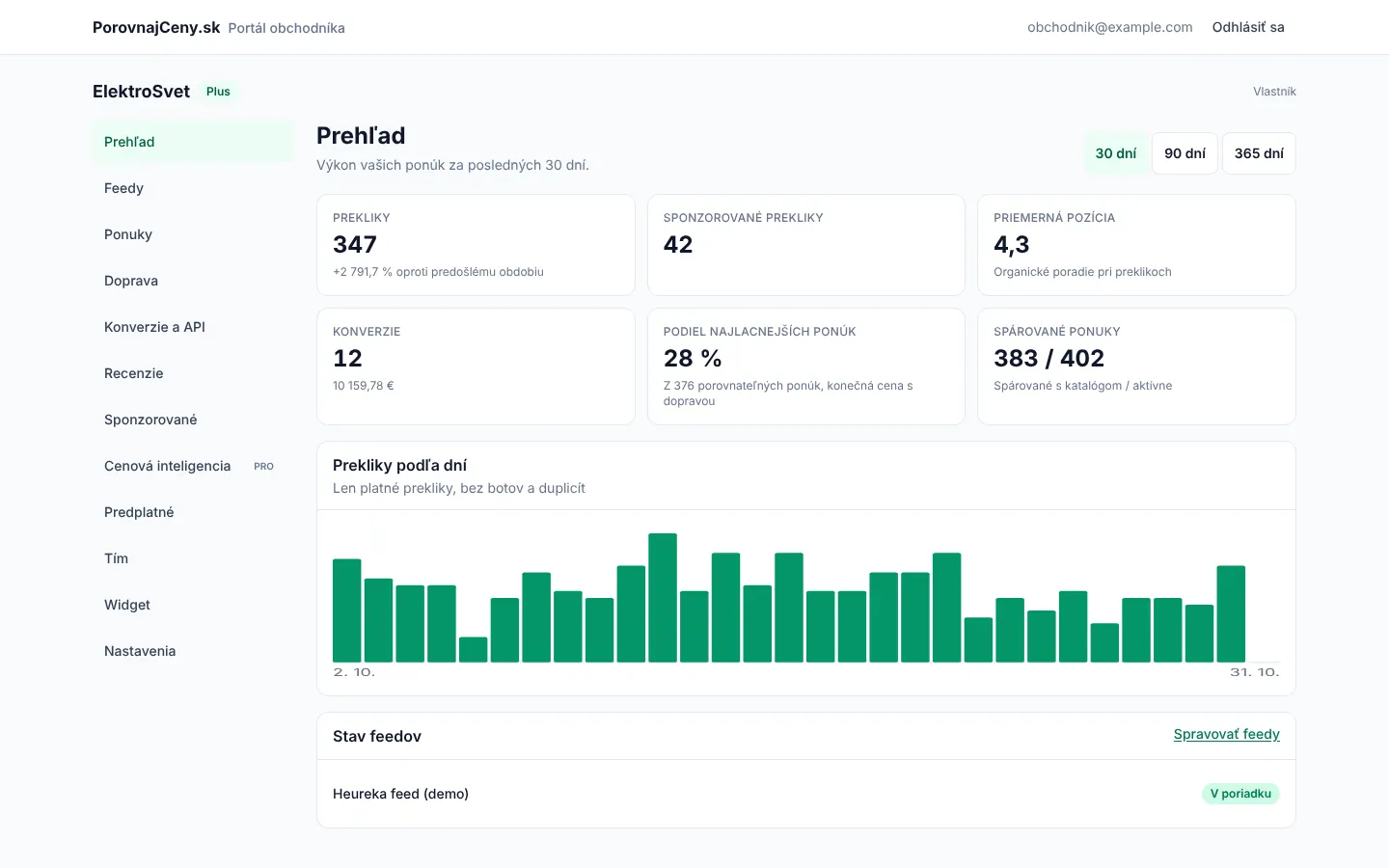Click the Heureka feed (demo) row
This screenshot has height=868, width=1389.
click(x=806, y=794)
